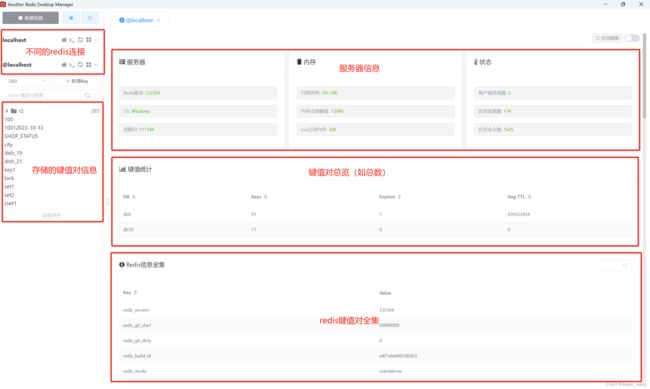Viewport: 650px width, 389px height.
Task: Click the redis_version row
Action: pyautogui.click(x=376, y=310)
